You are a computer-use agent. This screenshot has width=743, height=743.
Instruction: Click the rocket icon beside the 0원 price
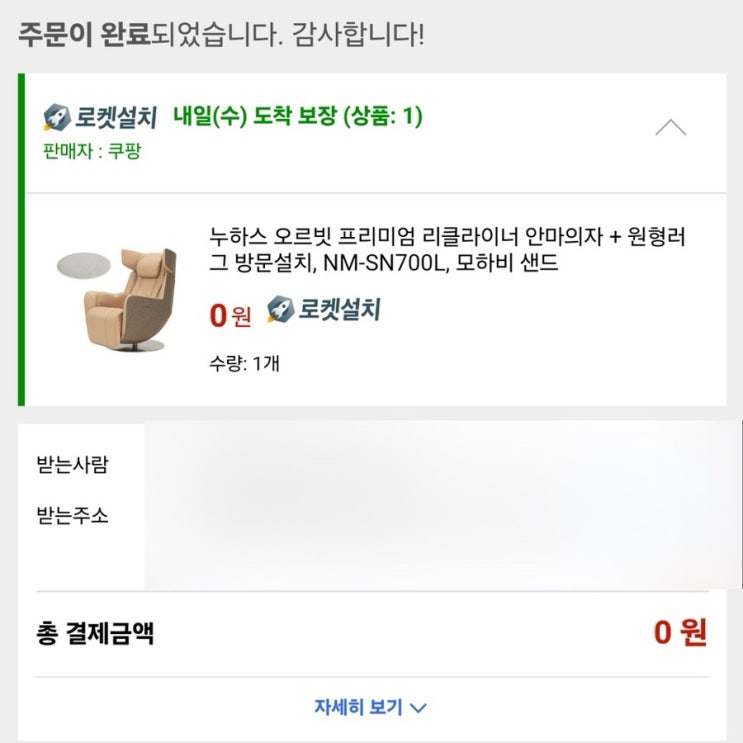point(280,310)
